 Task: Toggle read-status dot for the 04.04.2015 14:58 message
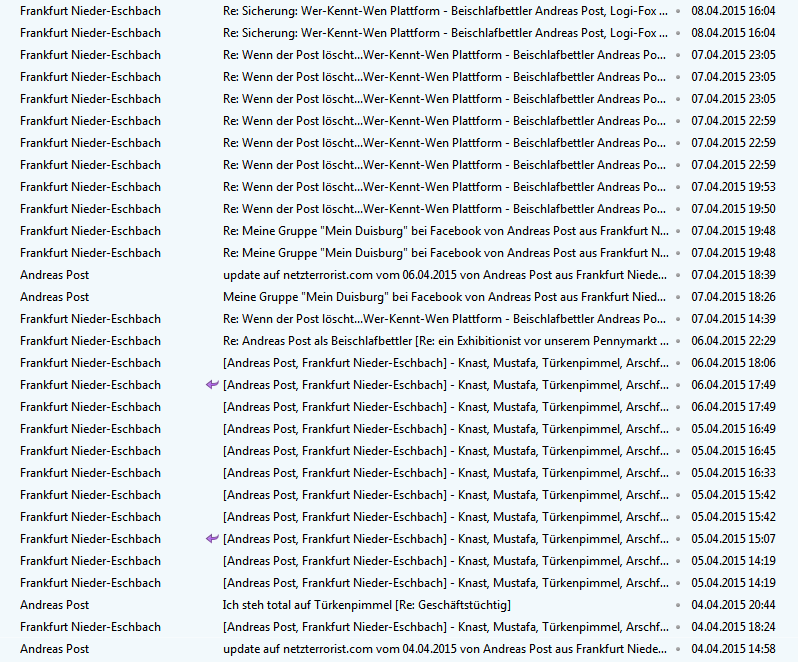pyautogui.click(x=678, y=649)
